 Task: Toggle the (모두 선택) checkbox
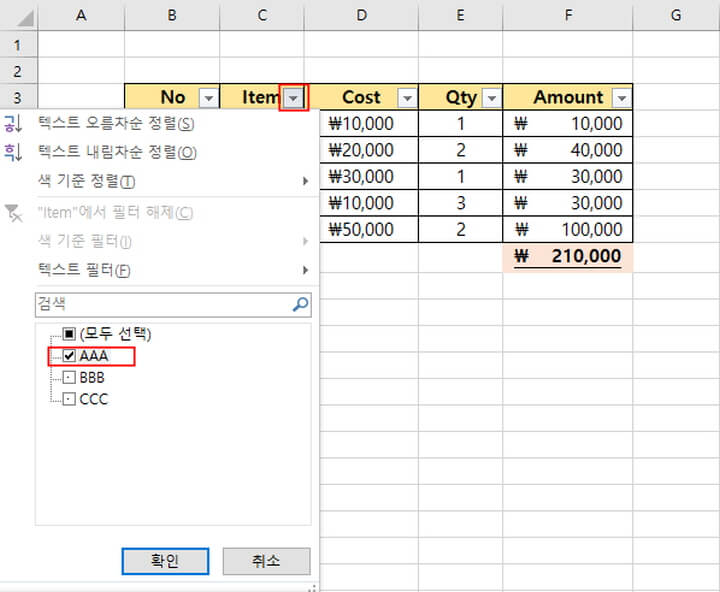pos(69,334)
